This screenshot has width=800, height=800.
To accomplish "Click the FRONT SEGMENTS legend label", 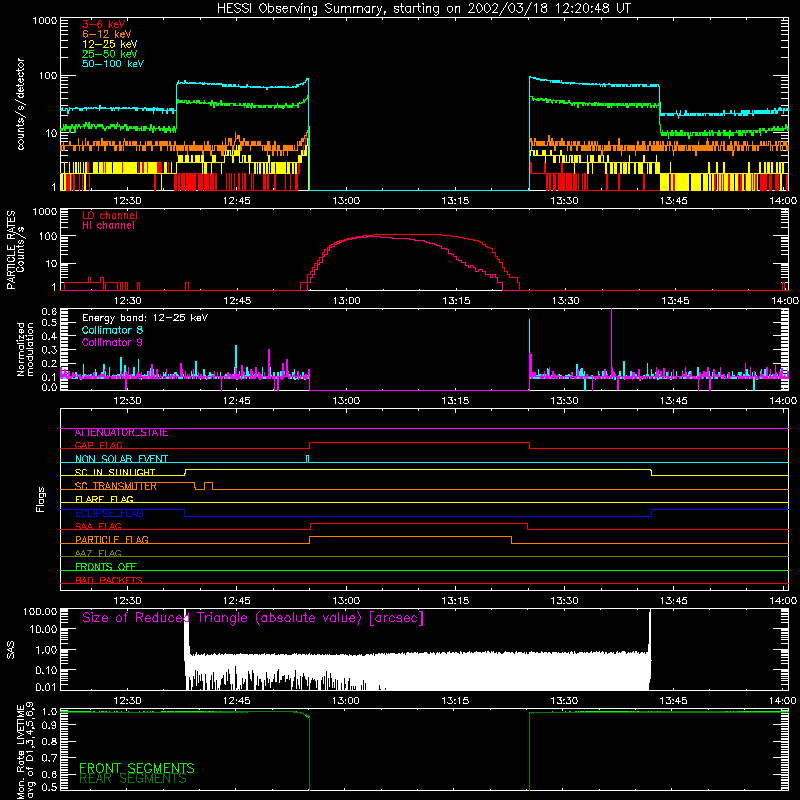I will click(x=137, y=768).
